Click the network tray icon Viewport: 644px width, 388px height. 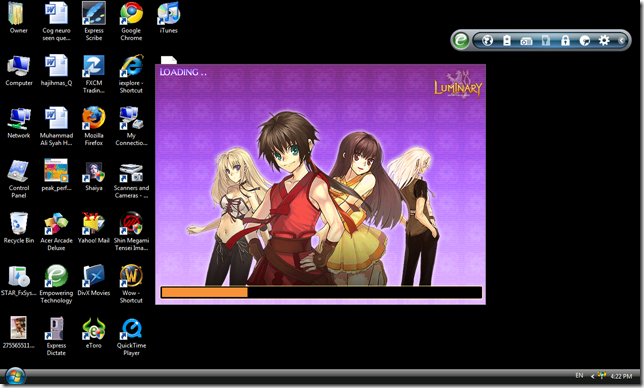602,375
